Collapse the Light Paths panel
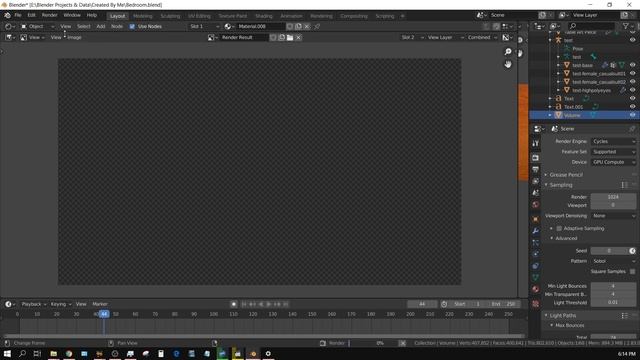640x360 pixels. [562, 316]
